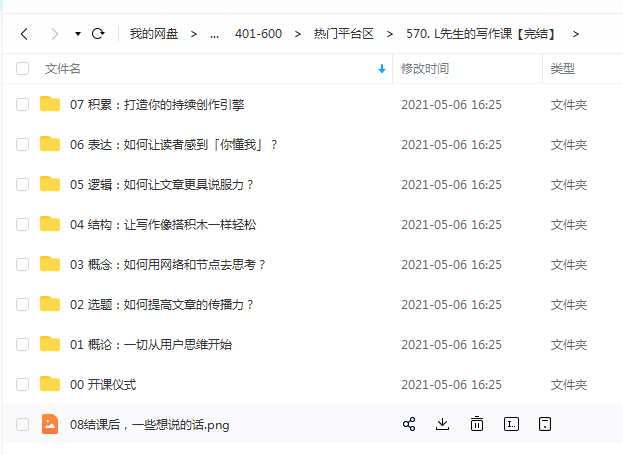Open 07 积累：打造你的持续创作引擎

point(157,105)
